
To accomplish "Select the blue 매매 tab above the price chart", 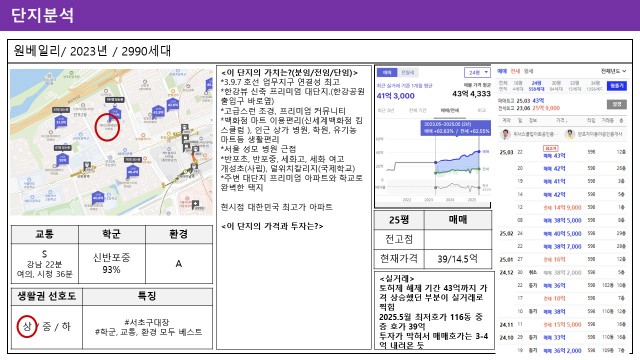I will click(x=387, y=73).
